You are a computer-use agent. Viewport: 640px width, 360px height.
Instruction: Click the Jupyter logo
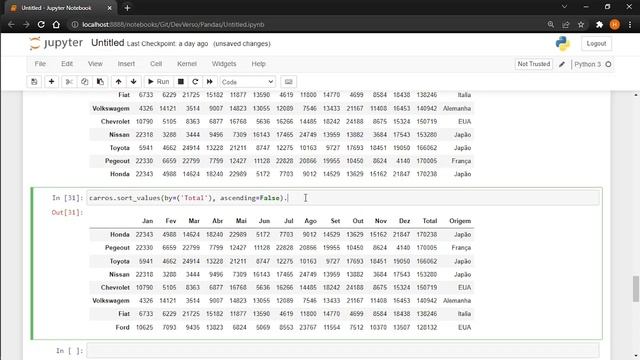coord(56,43)
